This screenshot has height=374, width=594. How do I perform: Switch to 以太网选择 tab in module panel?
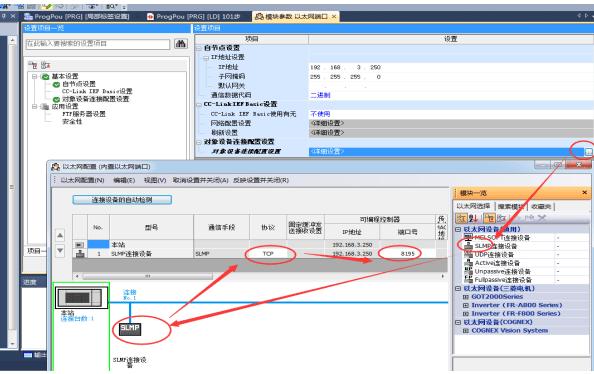coord(473,206)
